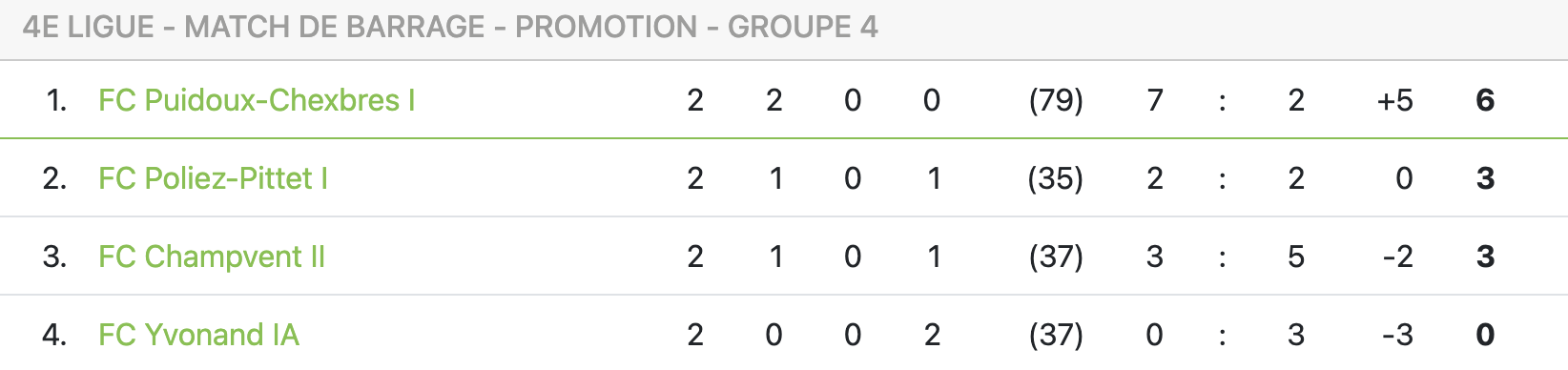The height and width of the screenshot is (370, 1568).
Task: Select rank number 4. in the standings
Action: (x=55, y=335)
